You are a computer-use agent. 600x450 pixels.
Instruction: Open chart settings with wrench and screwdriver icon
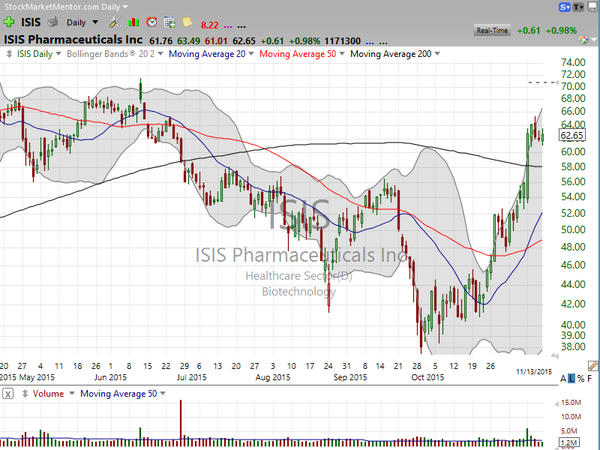(x=115, y=22)
